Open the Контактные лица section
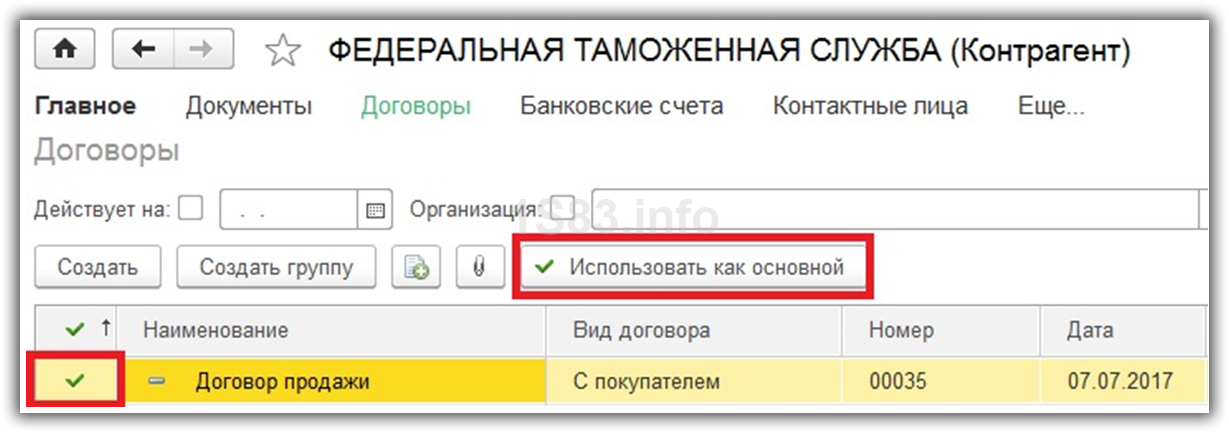1229x433 pixels. click(x=870, y=106)
